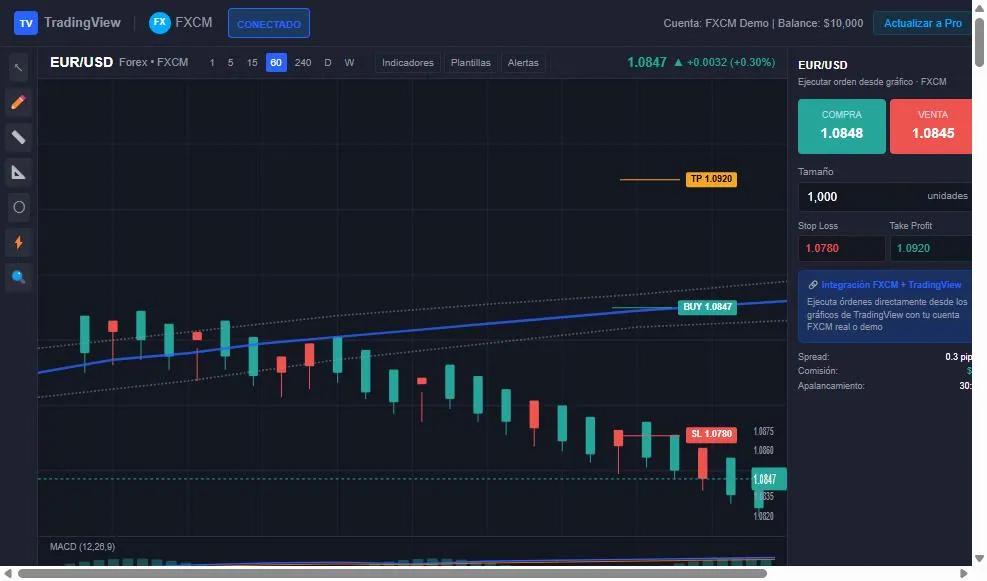Image resolution: width=987 pixels, height=581 pixels.
Task: Click the SL 1.0780 chart label
Action: point(711,434)
